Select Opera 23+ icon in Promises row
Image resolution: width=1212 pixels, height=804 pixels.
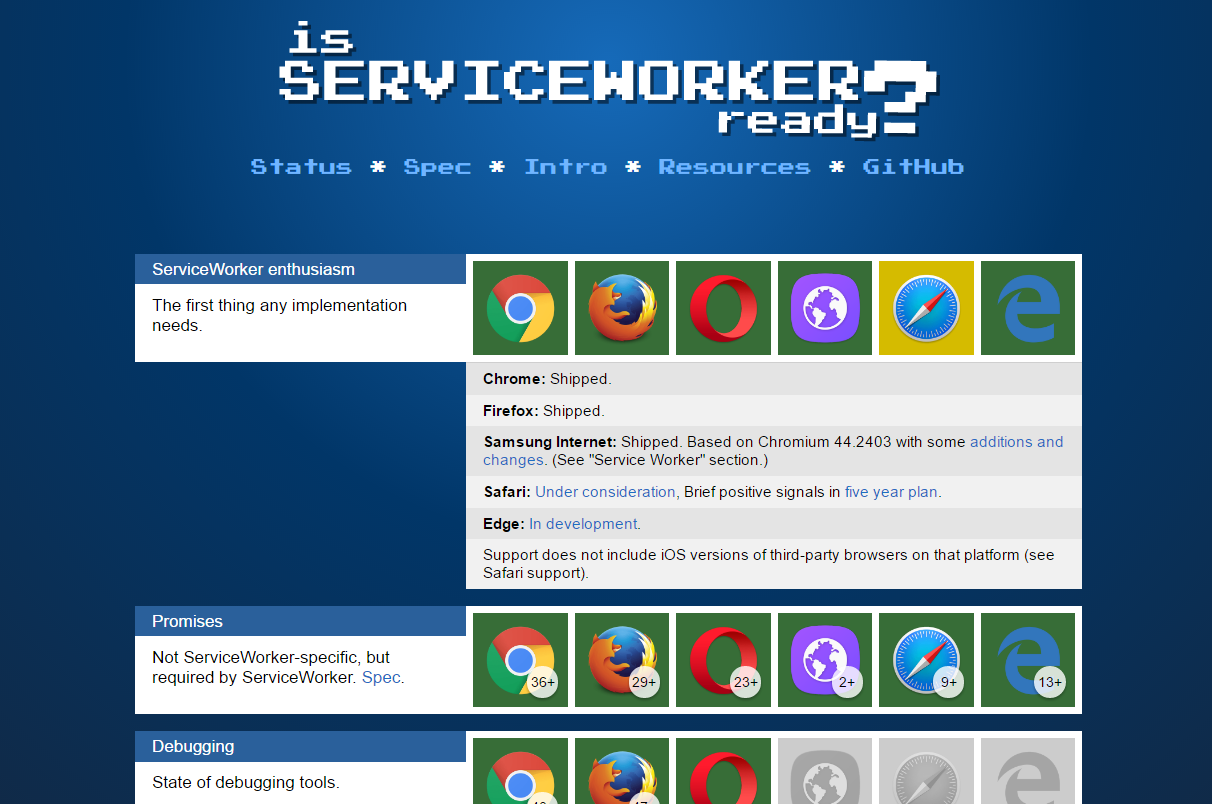pos(723,660)
